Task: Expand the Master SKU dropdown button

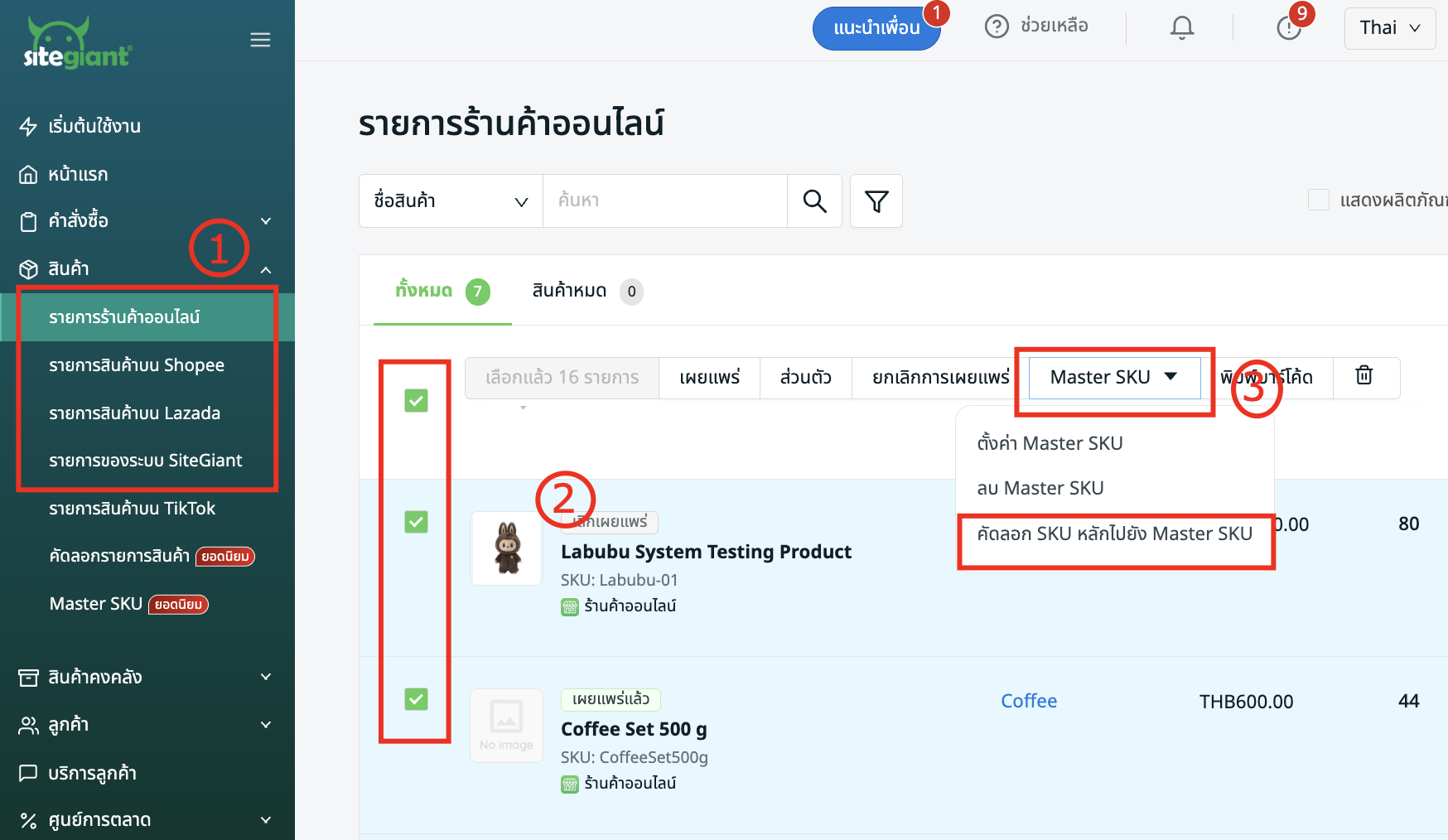Action: (x=1113, y=377)
